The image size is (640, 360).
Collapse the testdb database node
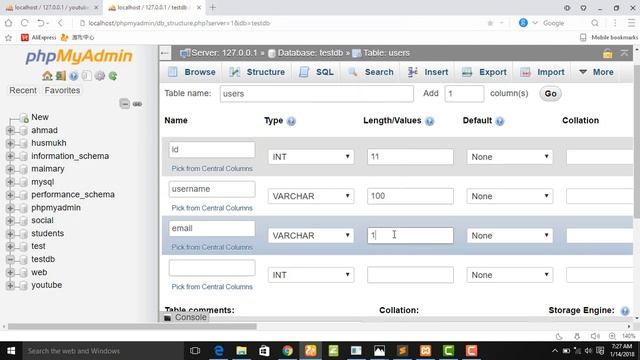[x=10, y=260]
